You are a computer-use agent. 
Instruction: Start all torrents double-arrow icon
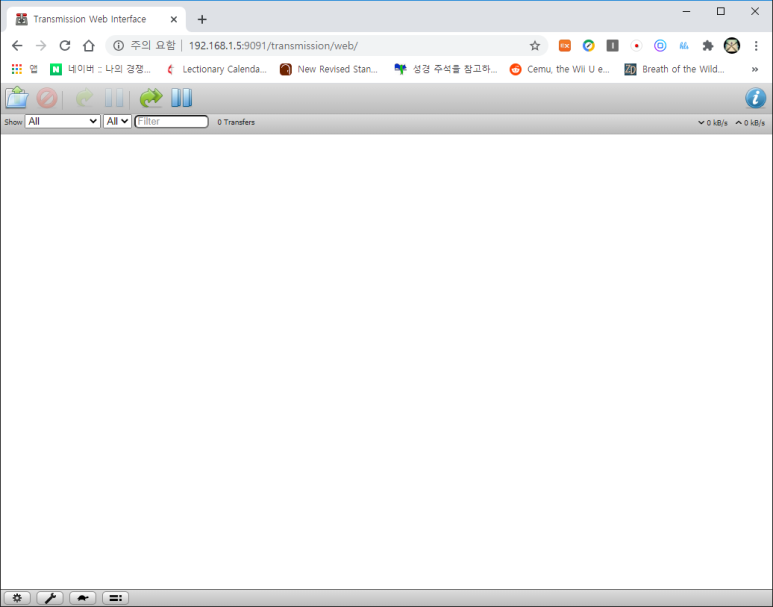point(151,98)
